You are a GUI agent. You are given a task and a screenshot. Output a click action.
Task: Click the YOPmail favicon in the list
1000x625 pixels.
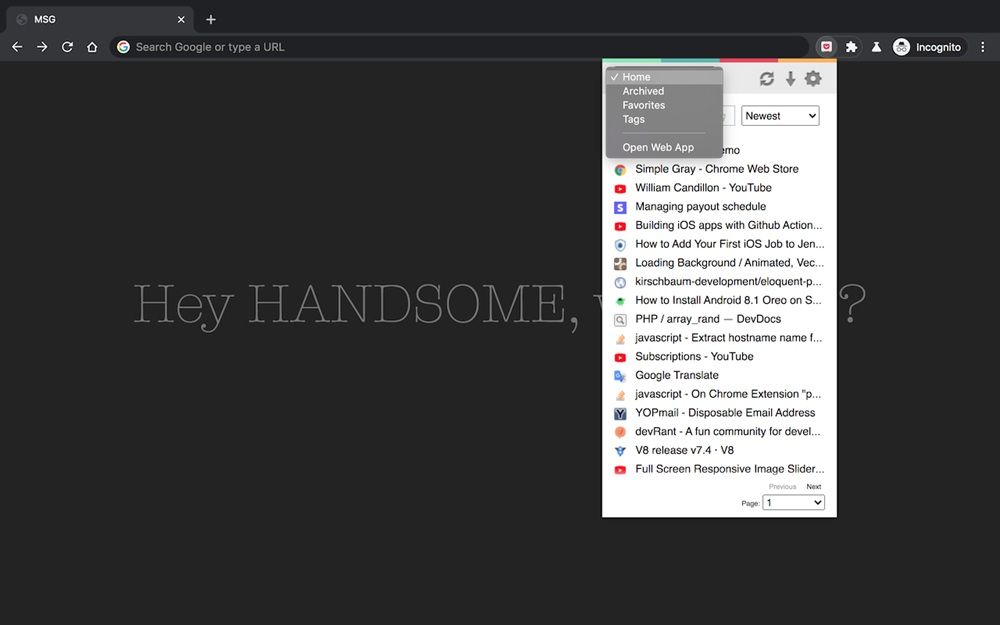(621, 412)
